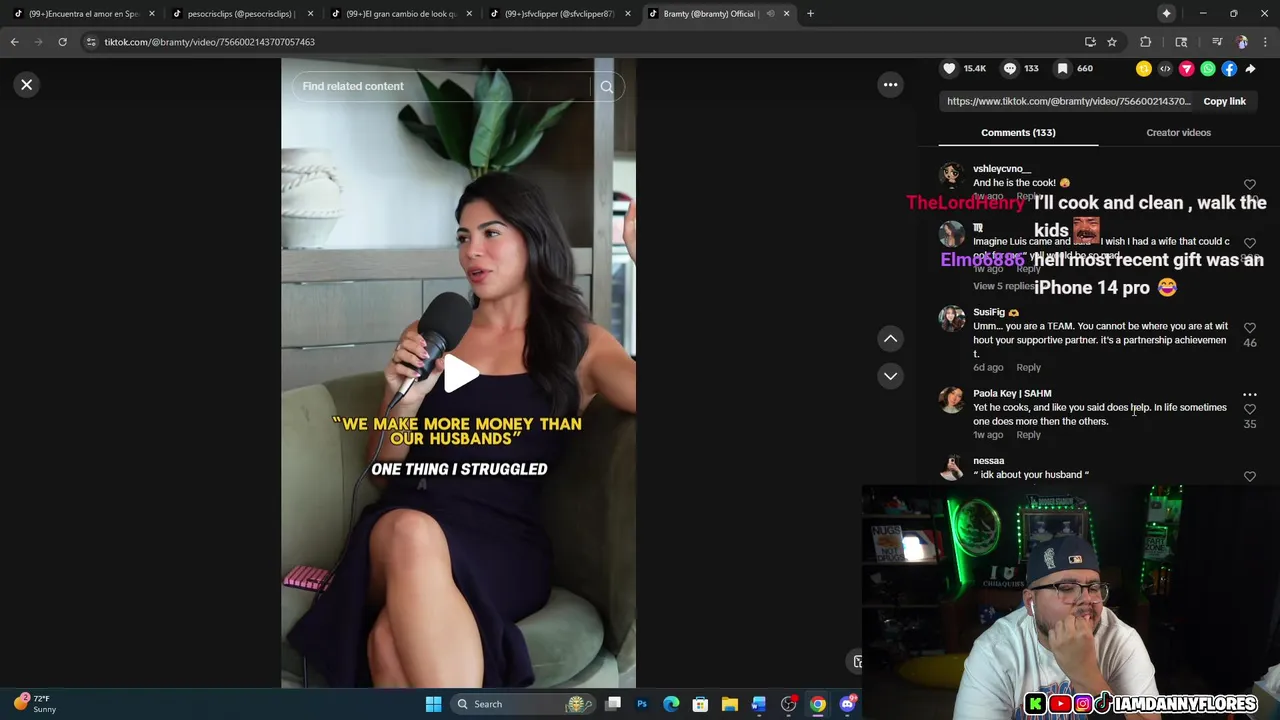Reply to SusiFig's comment
Screen dimensions: 1280x720
tap(1028, 367)
